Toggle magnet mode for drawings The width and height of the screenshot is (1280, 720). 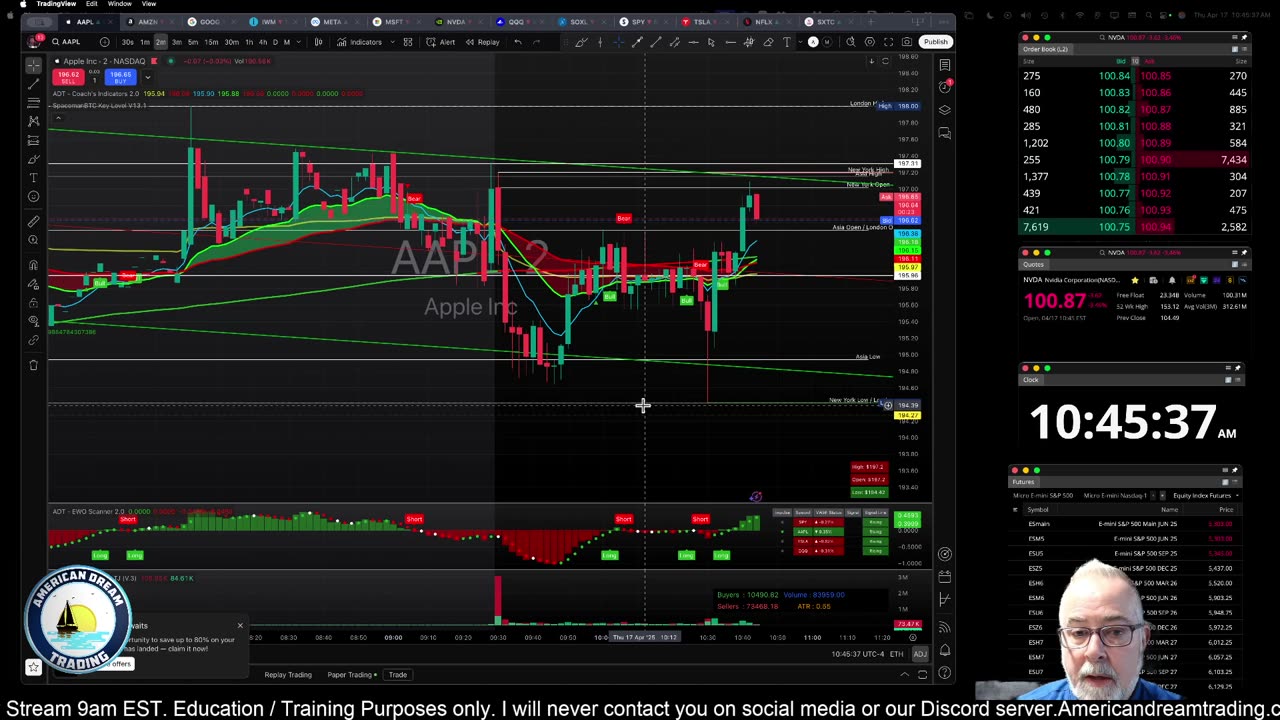coord(33,265)
